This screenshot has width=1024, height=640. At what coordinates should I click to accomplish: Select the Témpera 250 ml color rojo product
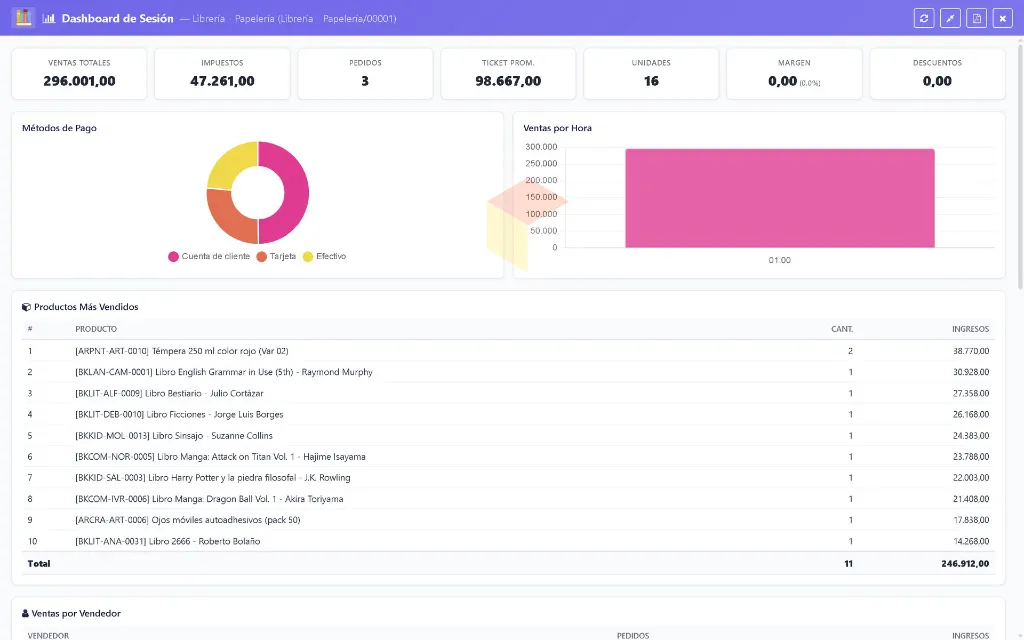508,351
